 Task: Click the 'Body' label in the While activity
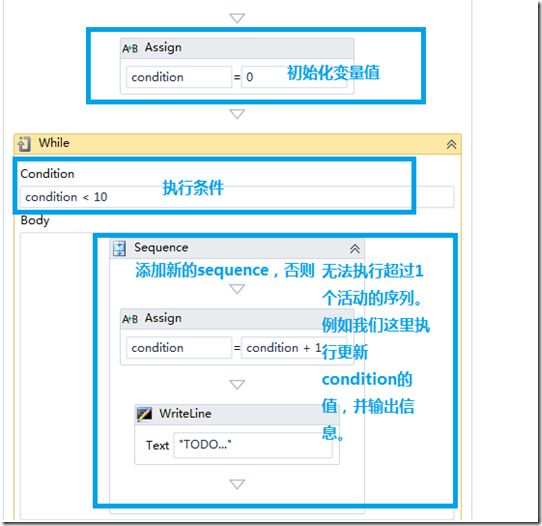point(35,221)
